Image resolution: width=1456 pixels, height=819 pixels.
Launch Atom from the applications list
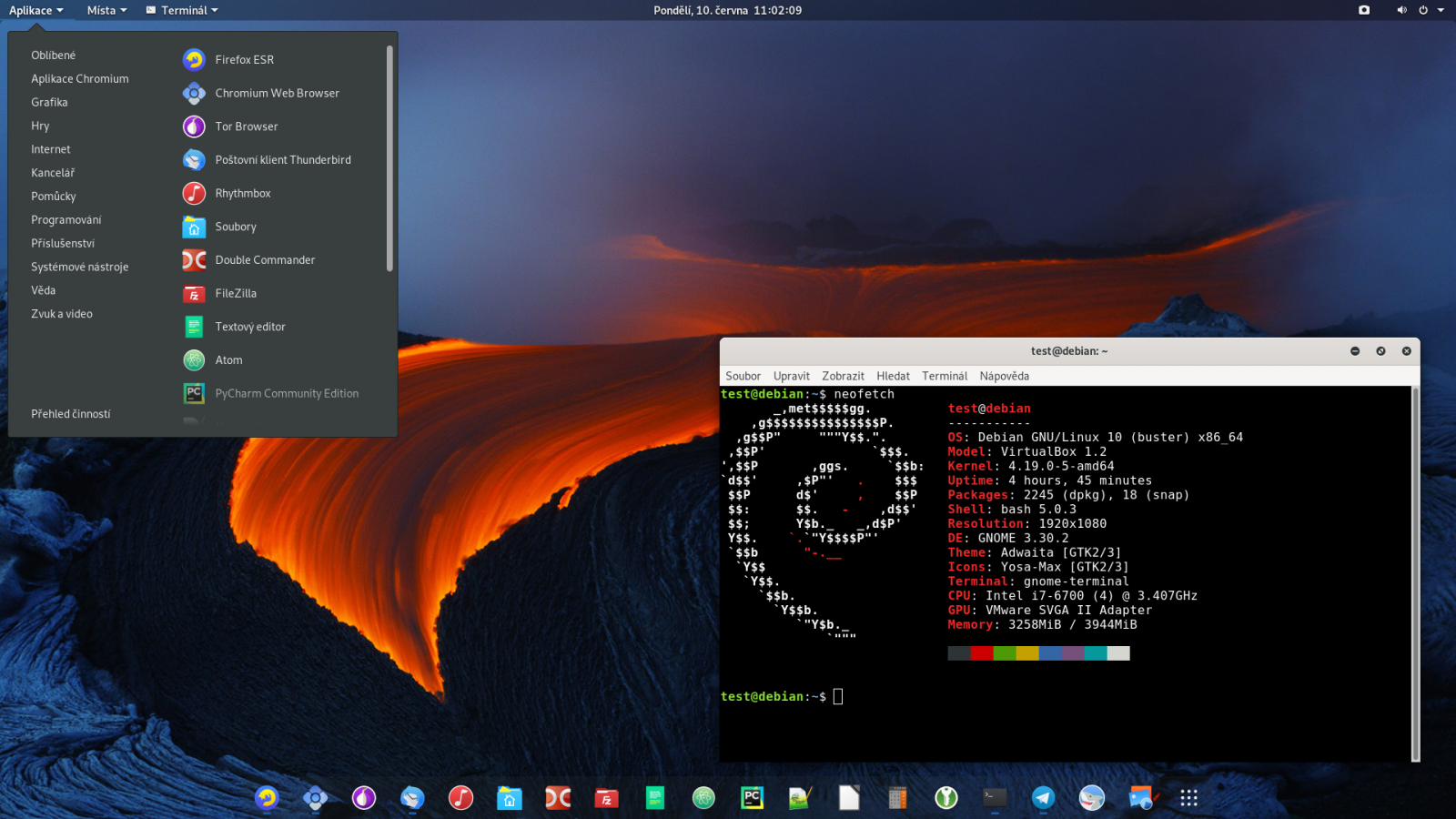[x=228, y=360]
